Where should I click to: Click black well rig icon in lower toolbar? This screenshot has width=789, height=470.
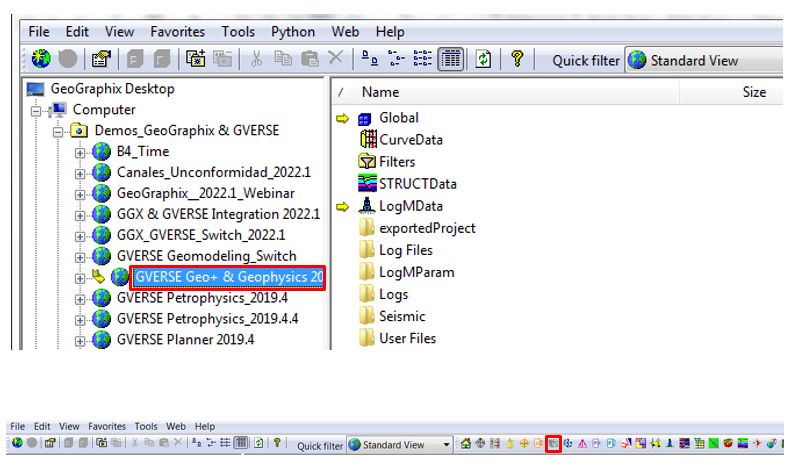(x=670, y=443)
